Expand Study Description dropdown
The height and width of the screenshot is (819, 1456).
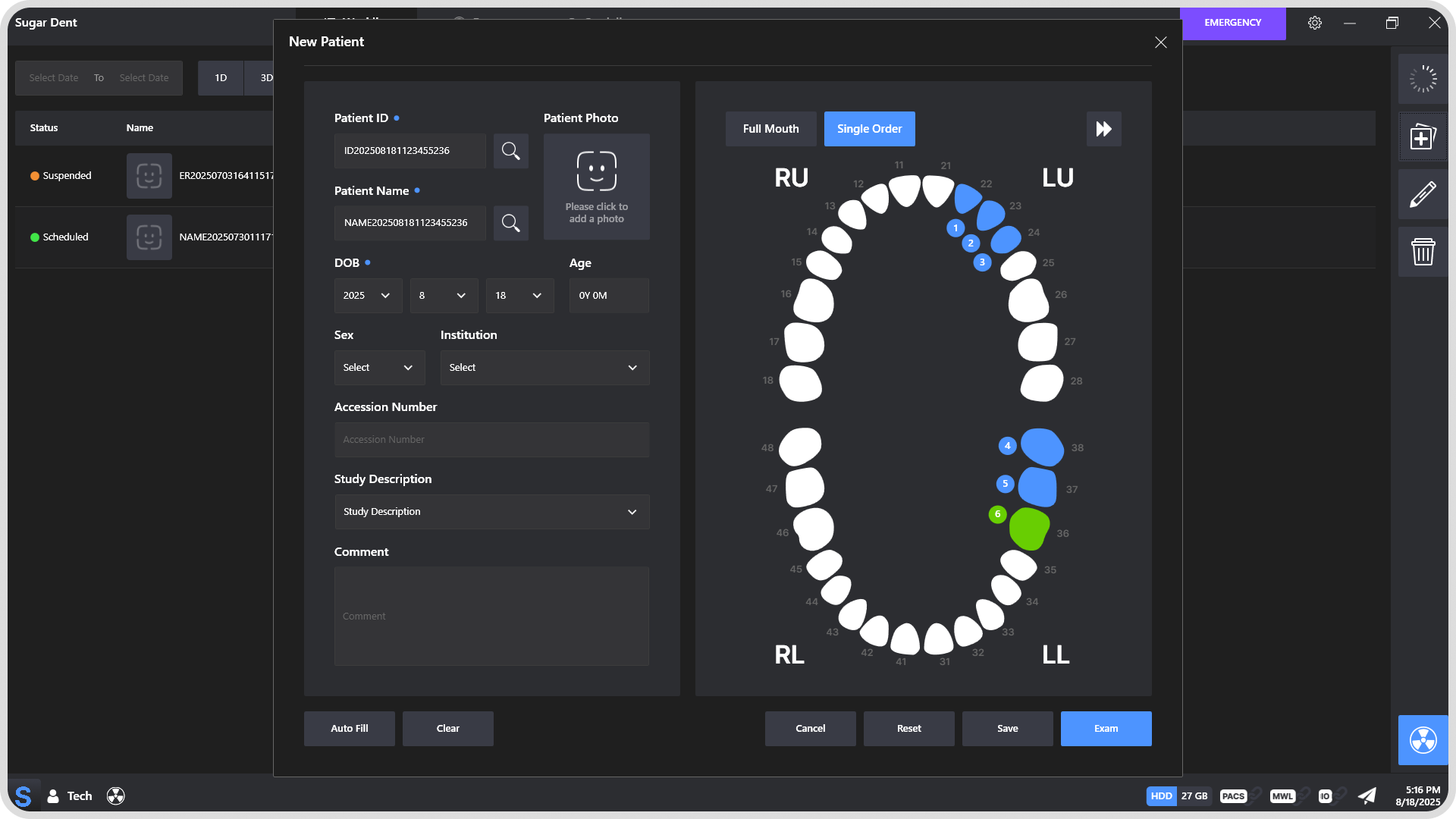[491, 512]
